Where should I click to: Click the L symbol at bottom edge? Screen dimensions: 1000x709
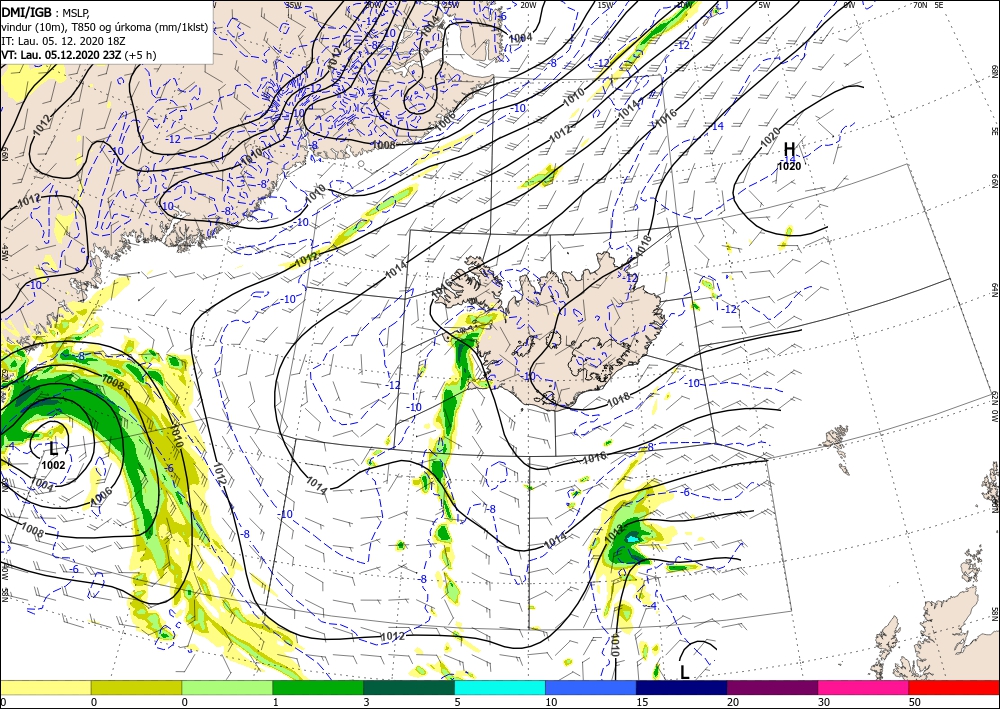684,672
